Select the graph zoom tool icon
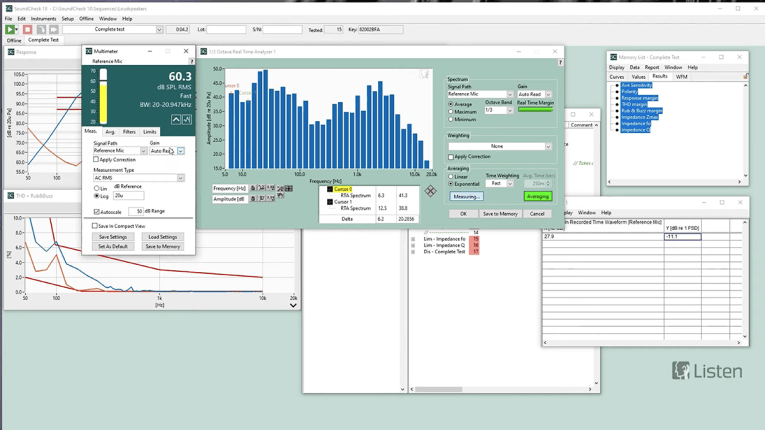This screenshot has width=765, height=430. (x=281, y=188)
